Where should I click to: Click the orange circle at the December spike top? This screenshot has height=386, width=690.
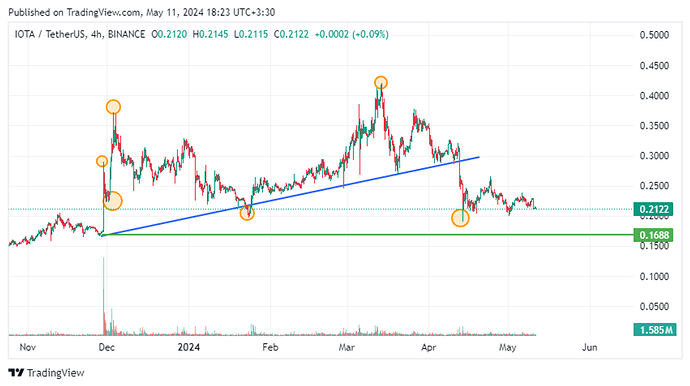(113, 107)
